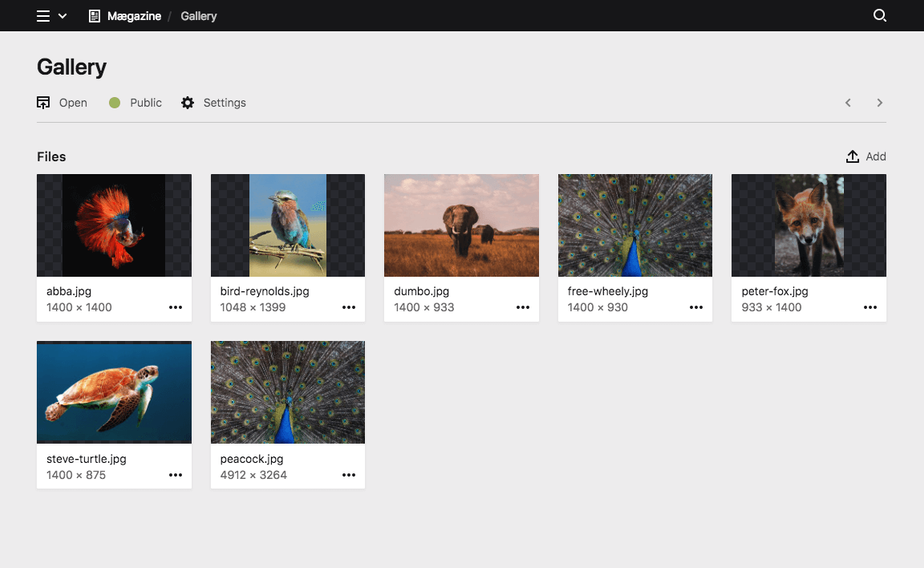Open the free-wheely.jpg peacock thumbnail
The height and width of the screenshot is (568, 924).
coord(635,225)
